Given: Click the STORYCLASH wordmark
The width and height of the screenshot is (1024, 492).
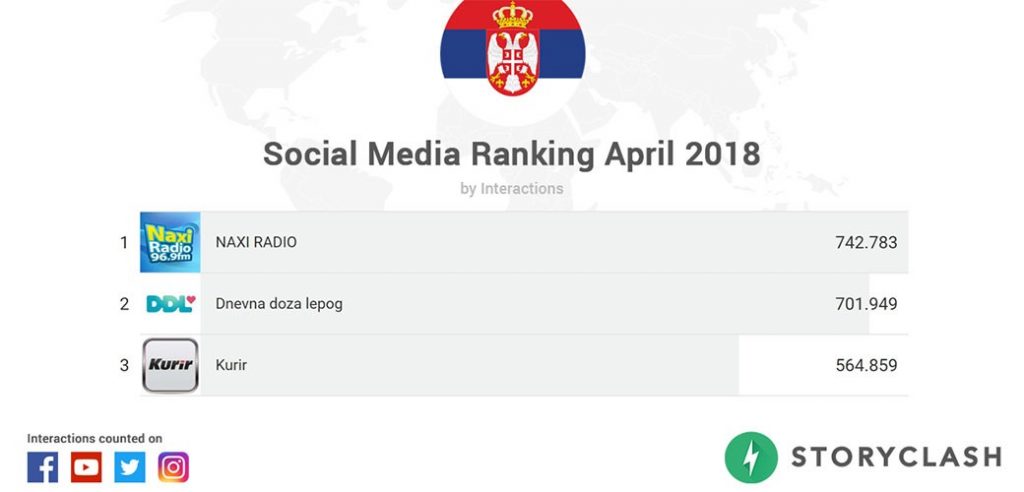Looking at the screenshot, I should [x=896, y=457].
